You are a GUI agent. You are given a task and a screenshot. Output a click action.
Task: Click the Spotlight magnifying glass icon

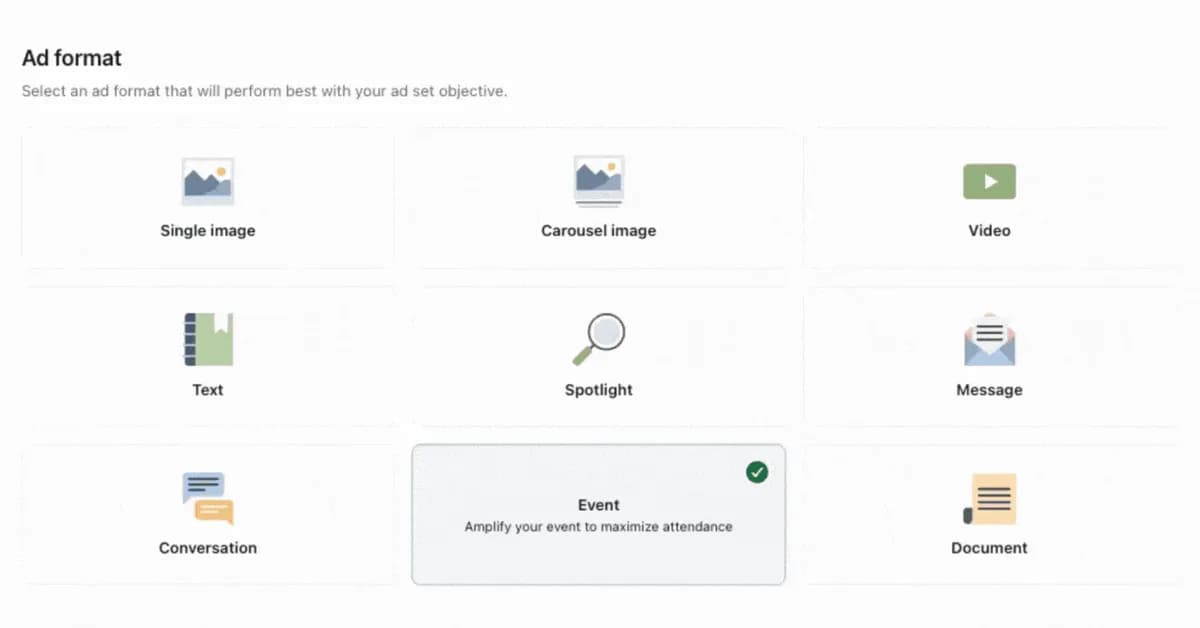[x=598, y=339]
